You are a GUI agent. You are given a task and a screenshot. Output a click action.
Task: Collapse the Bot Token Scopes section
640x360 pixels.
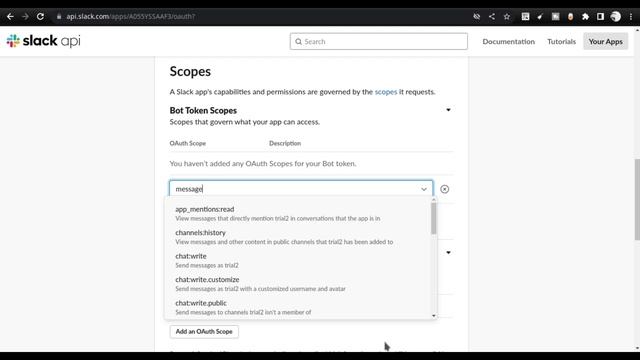pos(448,110)
